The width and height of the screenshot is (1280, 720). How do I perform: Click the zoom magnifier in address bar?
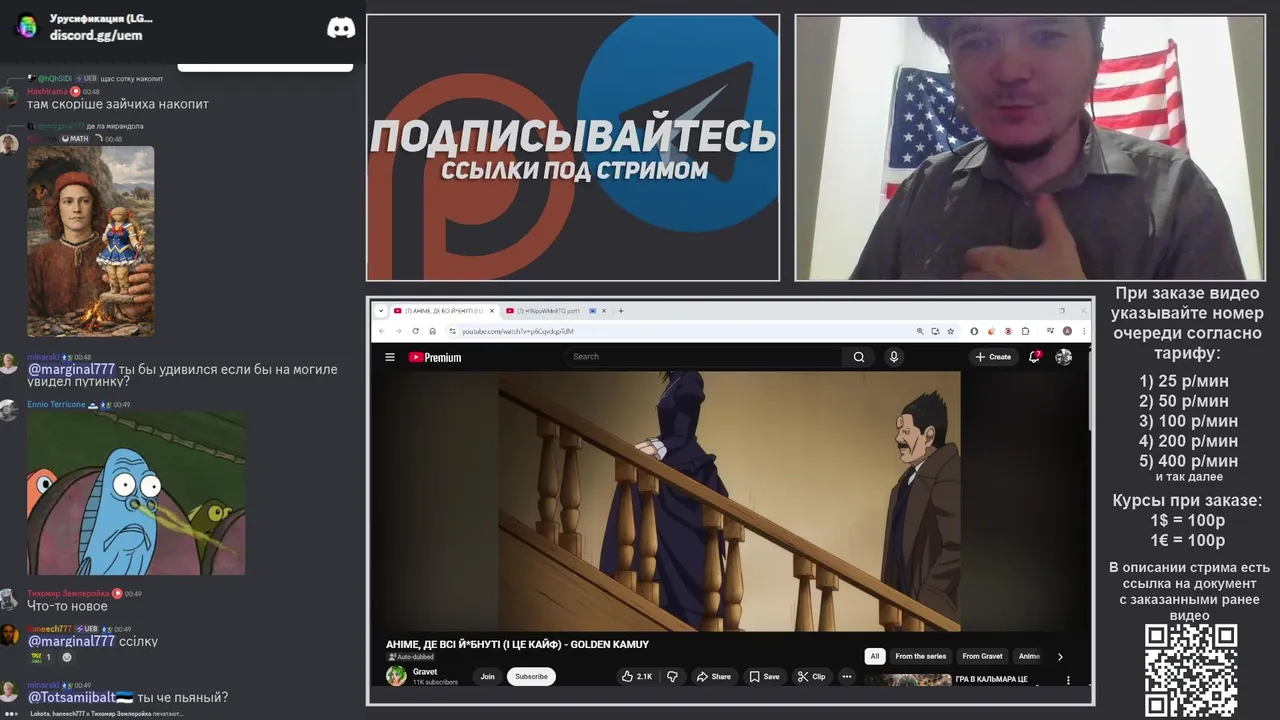(920, 331)
